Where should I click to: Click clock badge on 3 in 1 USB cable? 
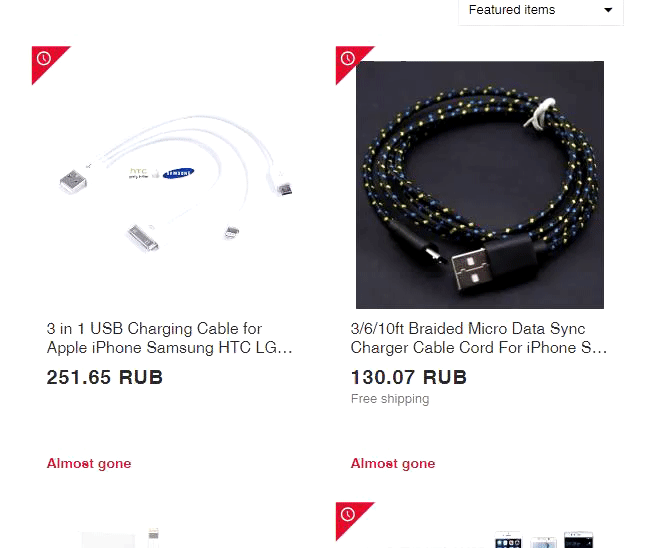click(x=44, y=58)
